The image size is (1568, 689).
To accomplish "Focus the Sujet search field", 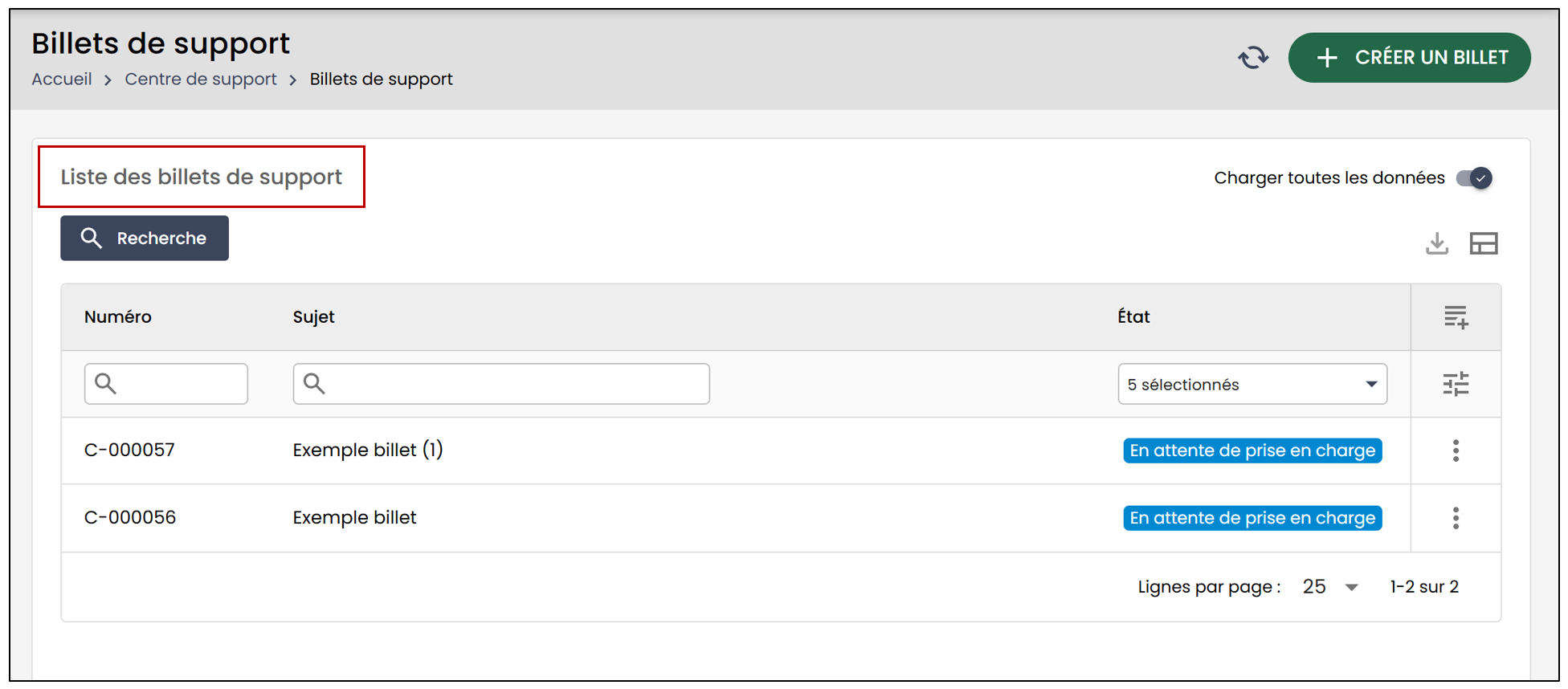I will (x=501, y=384).
